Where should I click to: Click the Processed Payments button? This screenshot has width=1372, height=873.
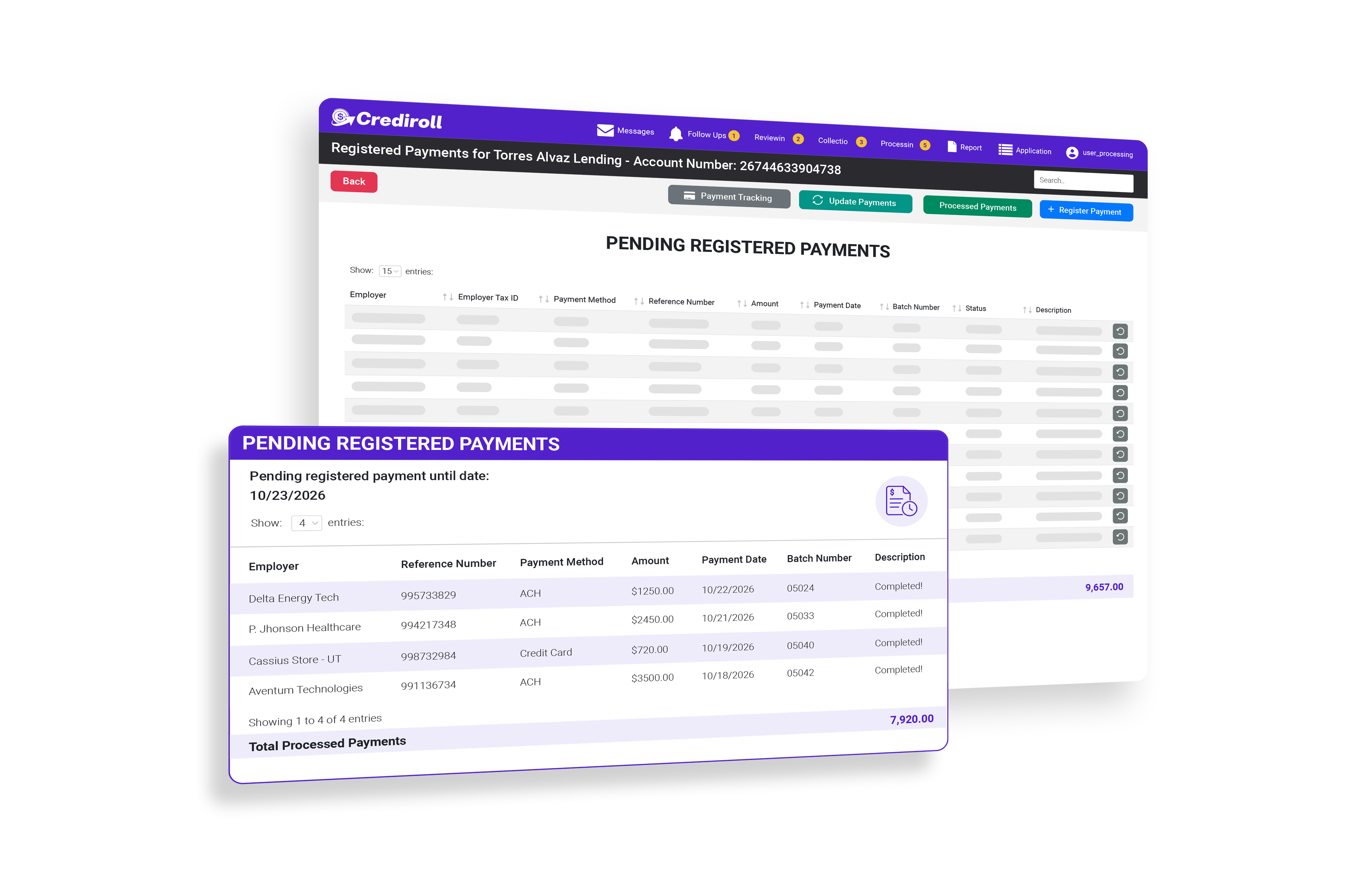(977, 206)
